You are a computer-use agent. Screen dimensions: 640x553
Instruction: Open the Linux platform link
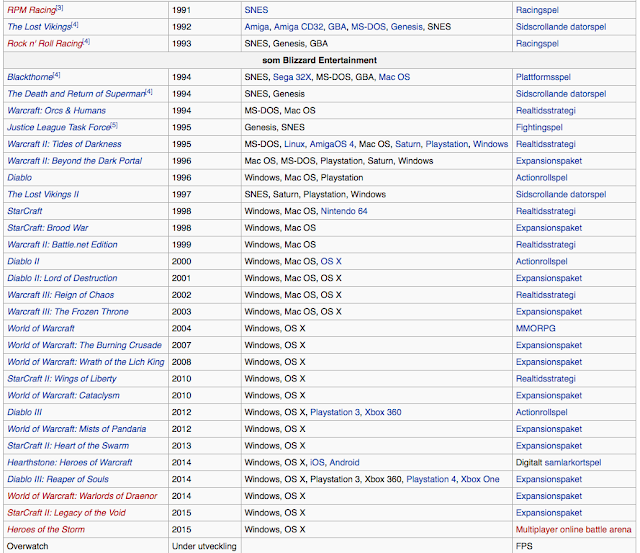294,144
